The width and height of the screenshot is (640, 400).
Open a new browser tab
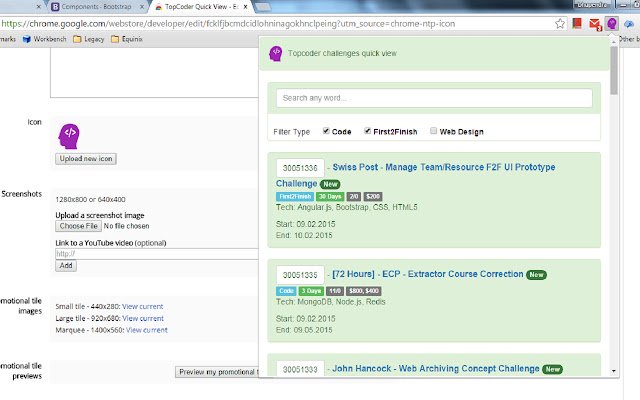264,7
